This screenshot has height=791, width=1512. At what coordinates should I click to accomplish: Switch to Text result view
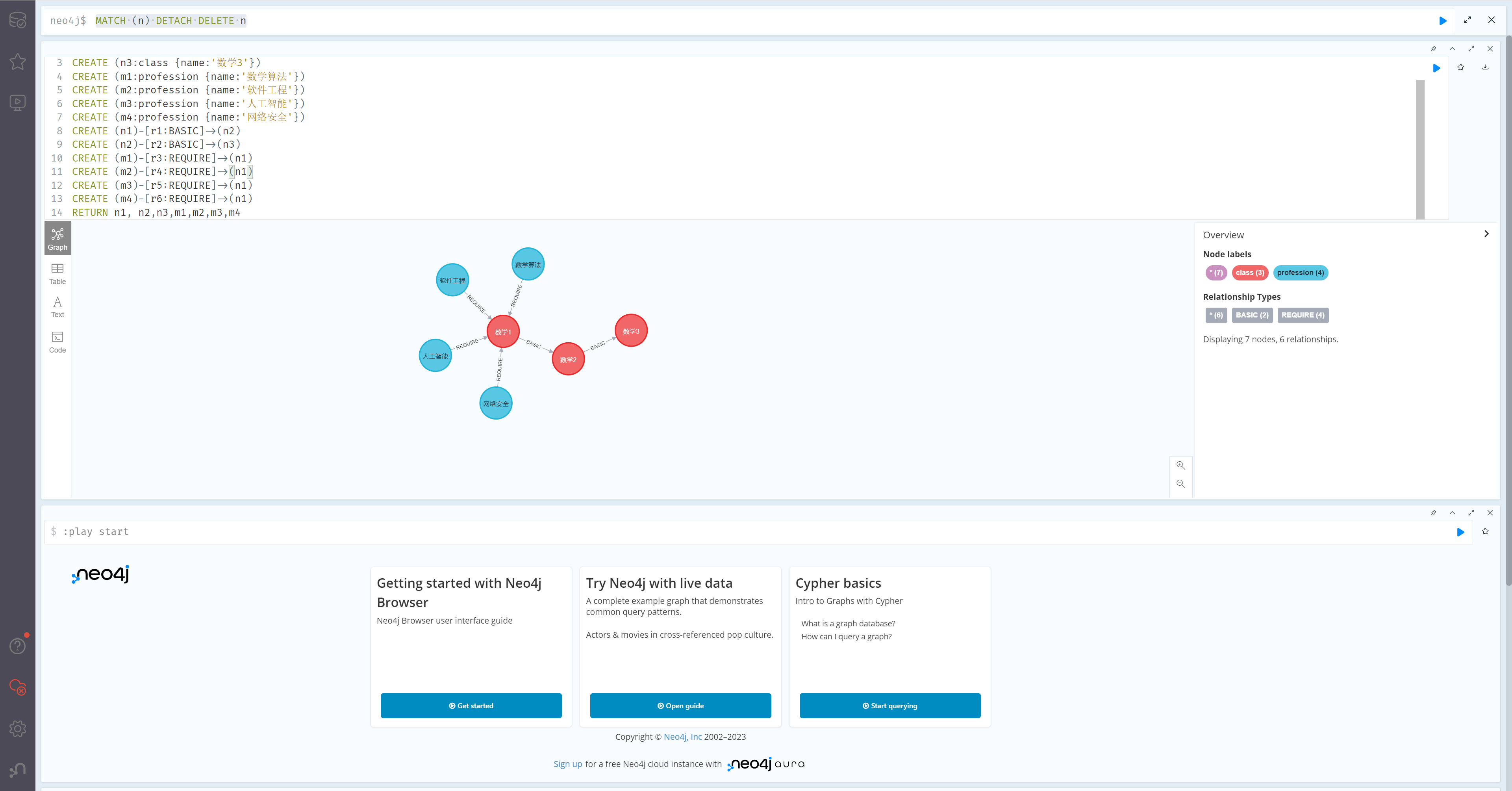57,307
